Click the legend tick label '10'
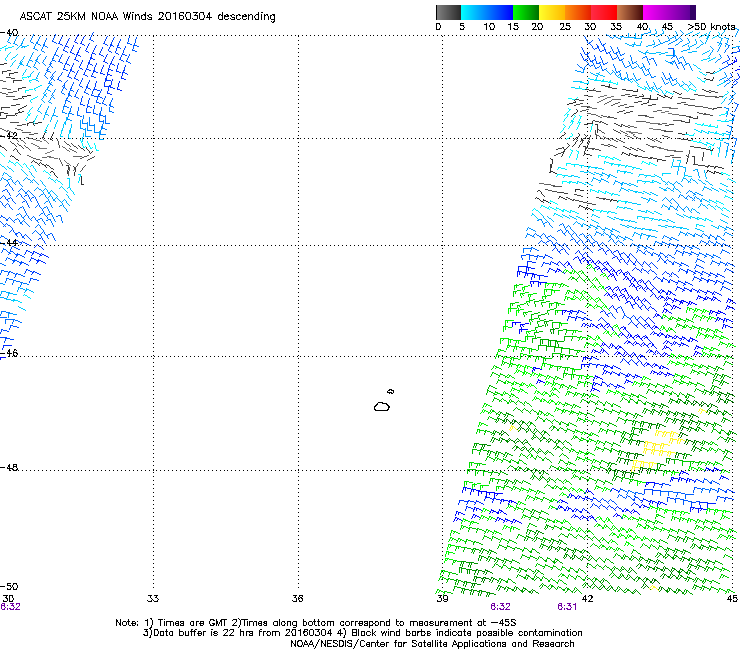 click(x=489, y=27)
